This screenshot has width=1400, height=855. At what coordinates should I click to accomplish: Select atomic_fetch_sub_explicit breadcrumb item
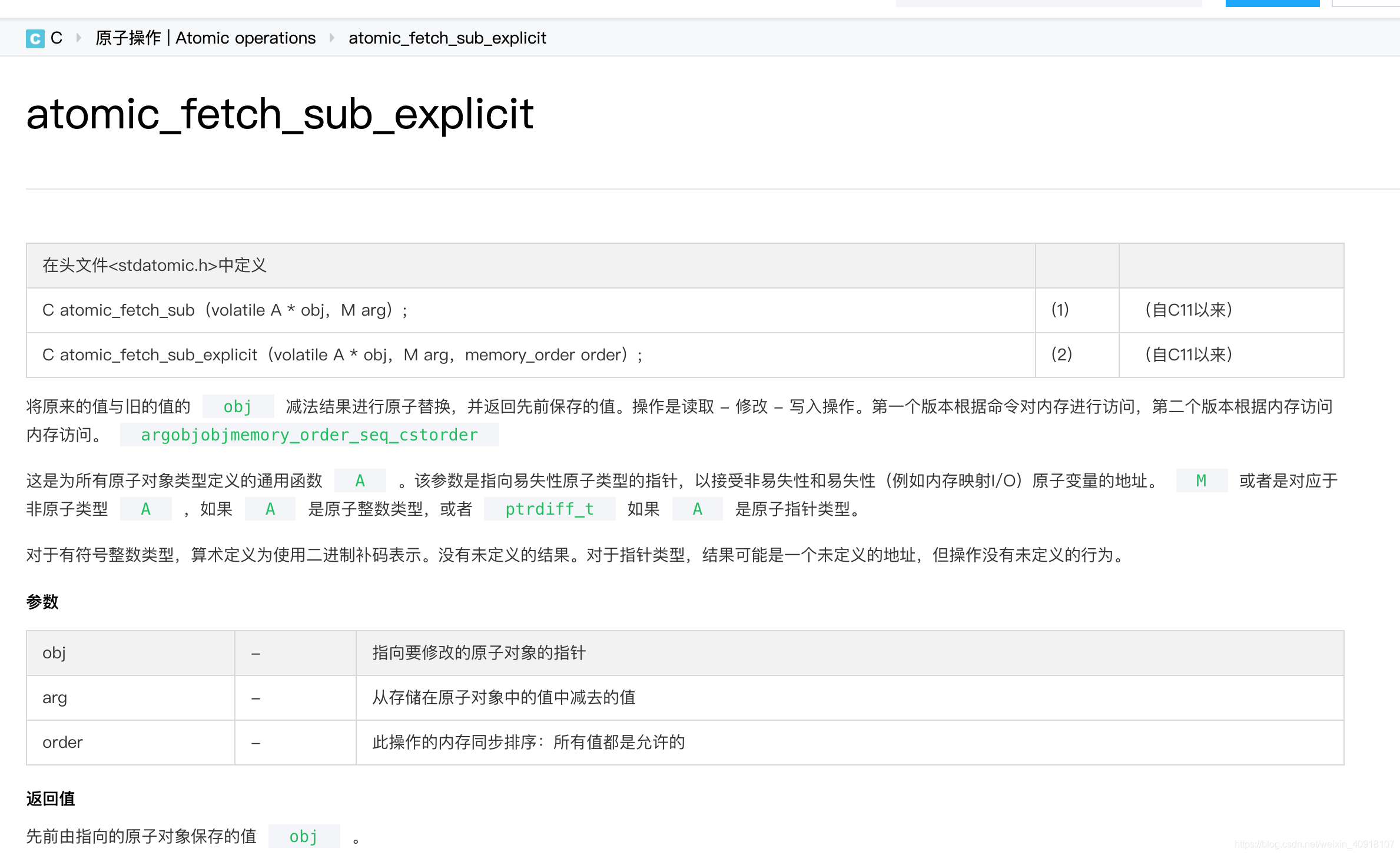click(x=447, y=38)
